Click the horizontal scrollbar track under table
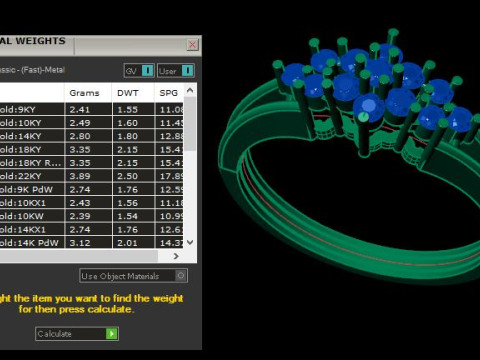 (x=79, y=256)
